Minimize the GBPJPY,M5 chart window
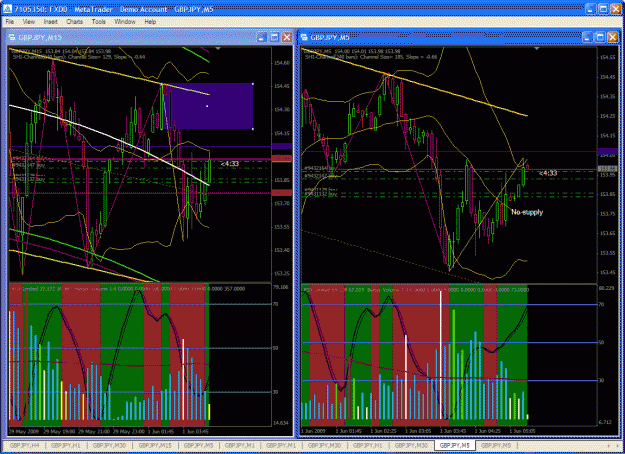This screenshot has width=625, height=454. [x=588, y=37]
